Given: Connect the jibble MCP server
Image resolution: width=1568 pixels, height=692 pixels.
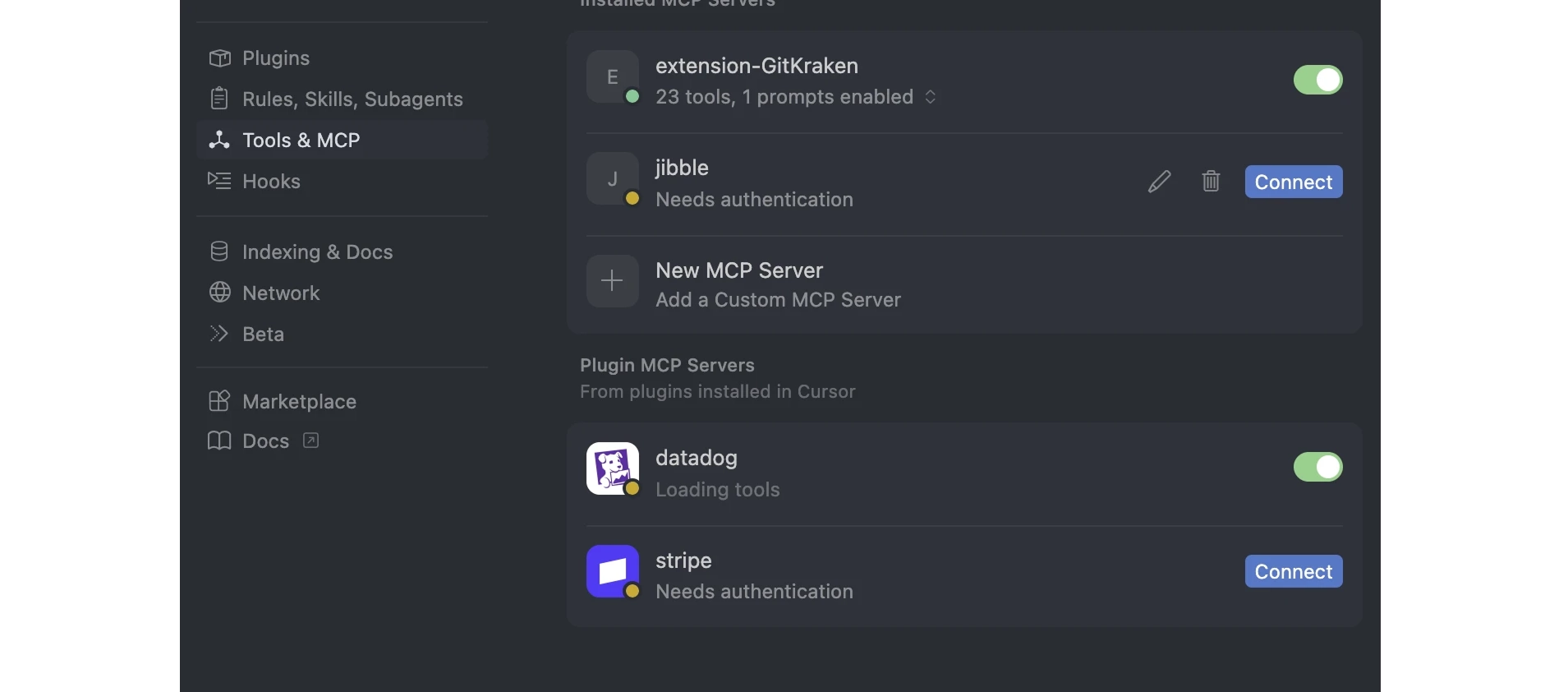Looking at the screenshot, I should (x=1294, y=182).
